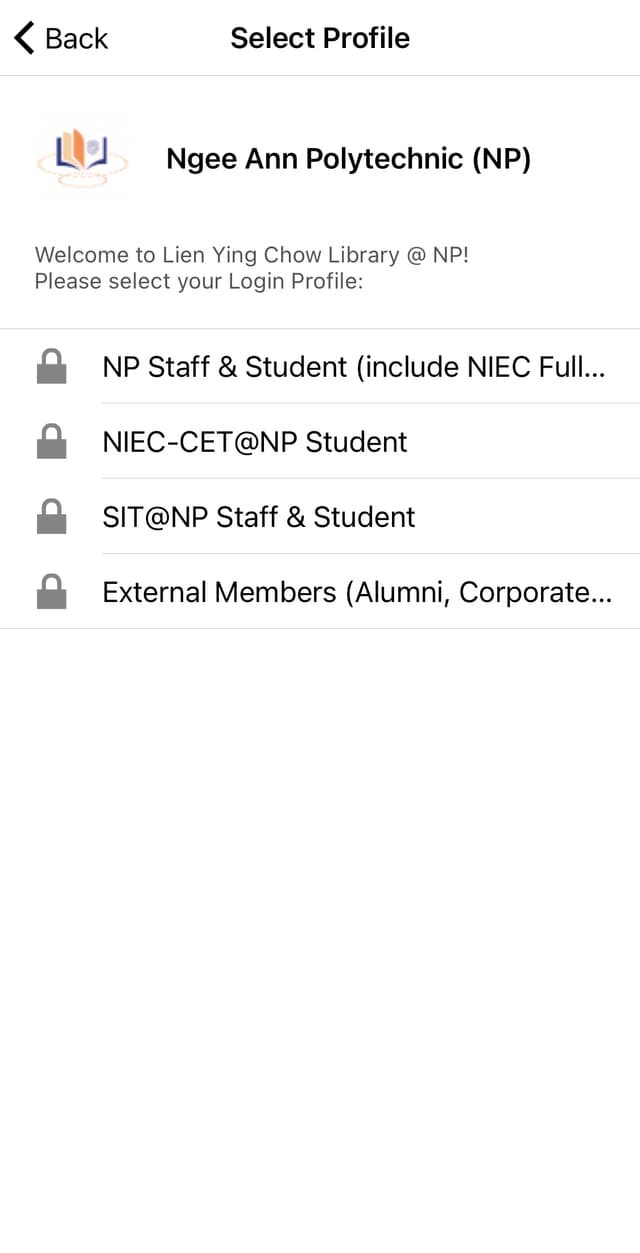640x1253 pixels.
Task: Click the 'Please select your Login Profile' prompt
Action: tap(198, 281)
